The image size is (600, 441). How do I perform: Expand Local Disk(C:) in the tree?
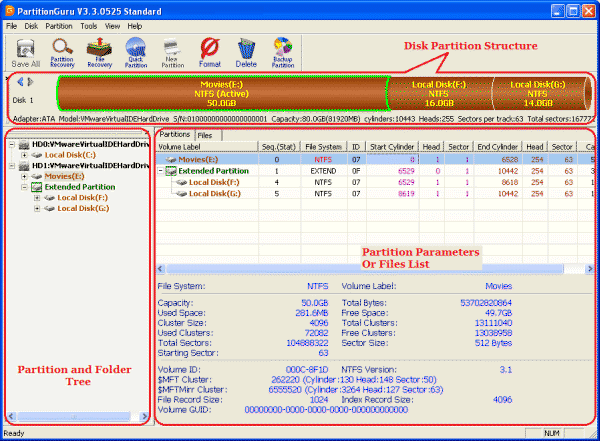[24, 155]
